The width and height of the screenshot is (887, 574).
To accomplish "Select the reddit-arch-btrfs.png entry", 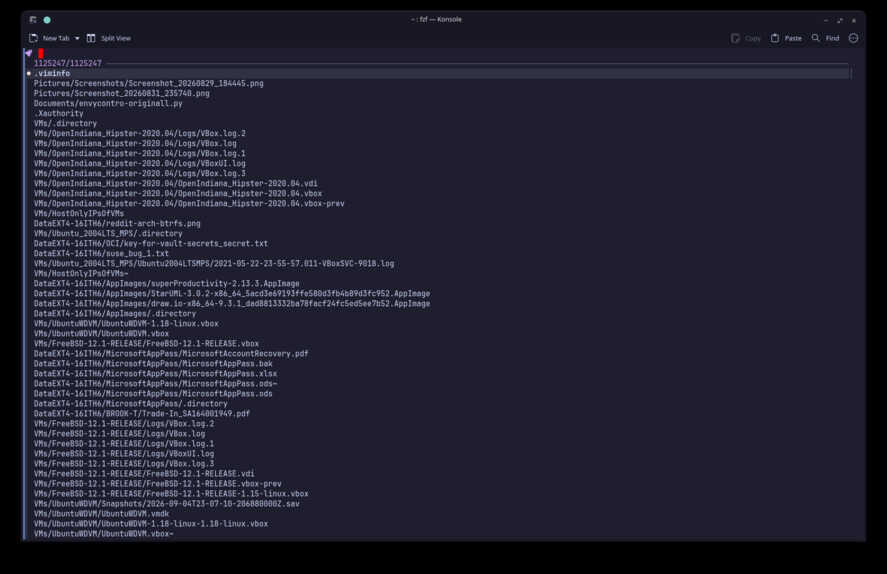I will pos(117,223).
